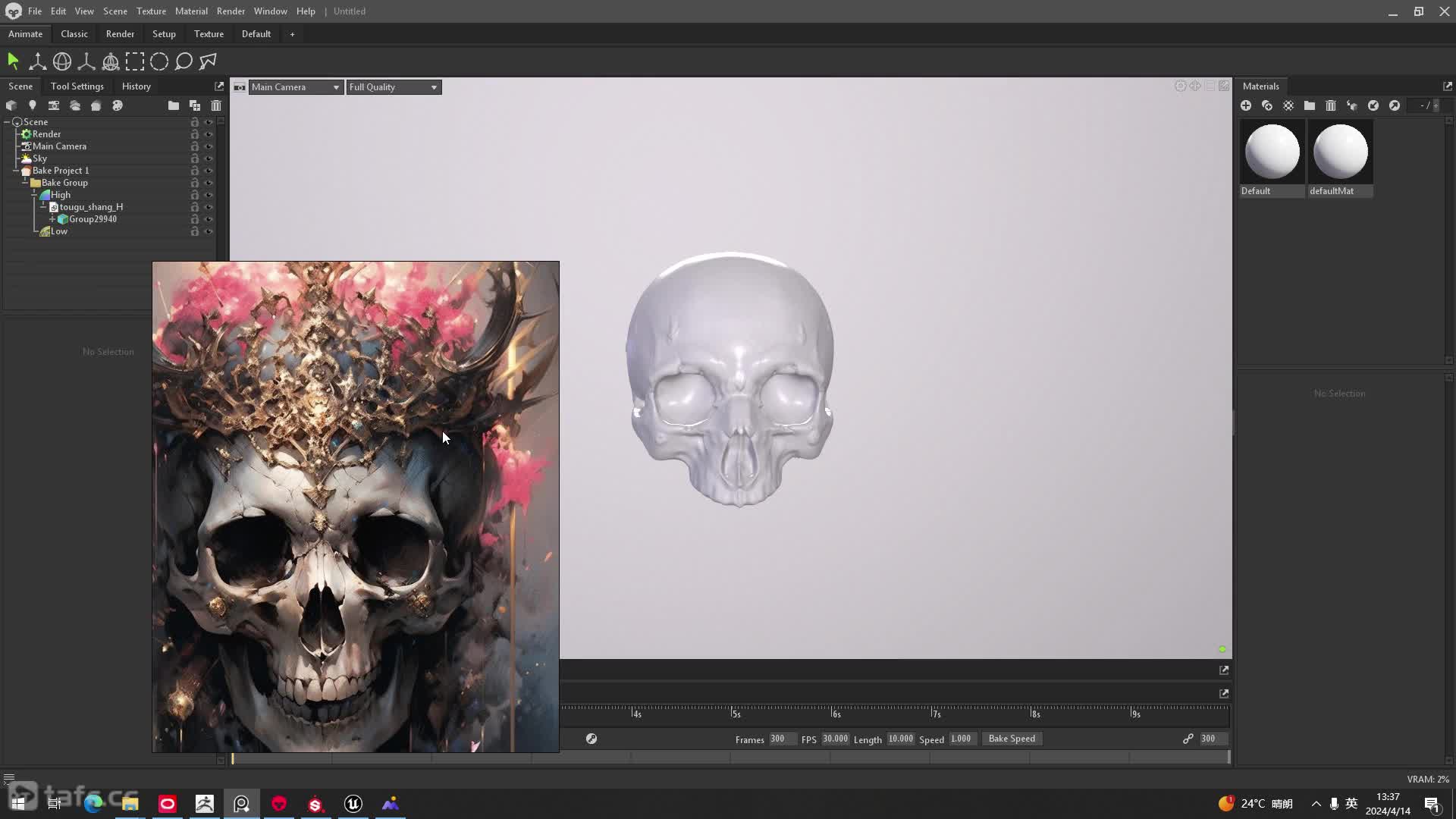
Task: Choose the rectangular marquee selection tool
Action: point(135,61)
